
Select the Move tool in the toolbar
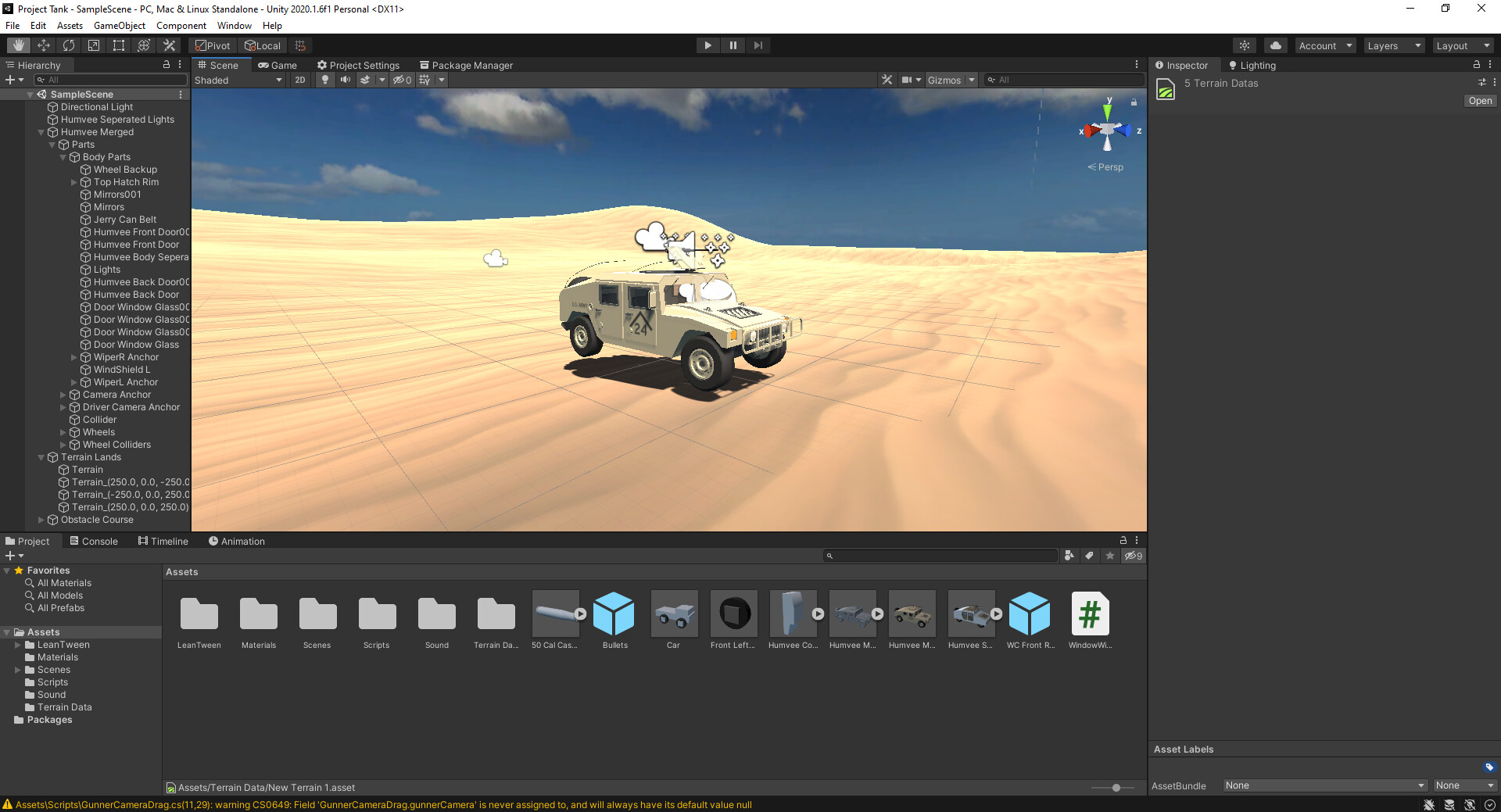tap(44, 45)
